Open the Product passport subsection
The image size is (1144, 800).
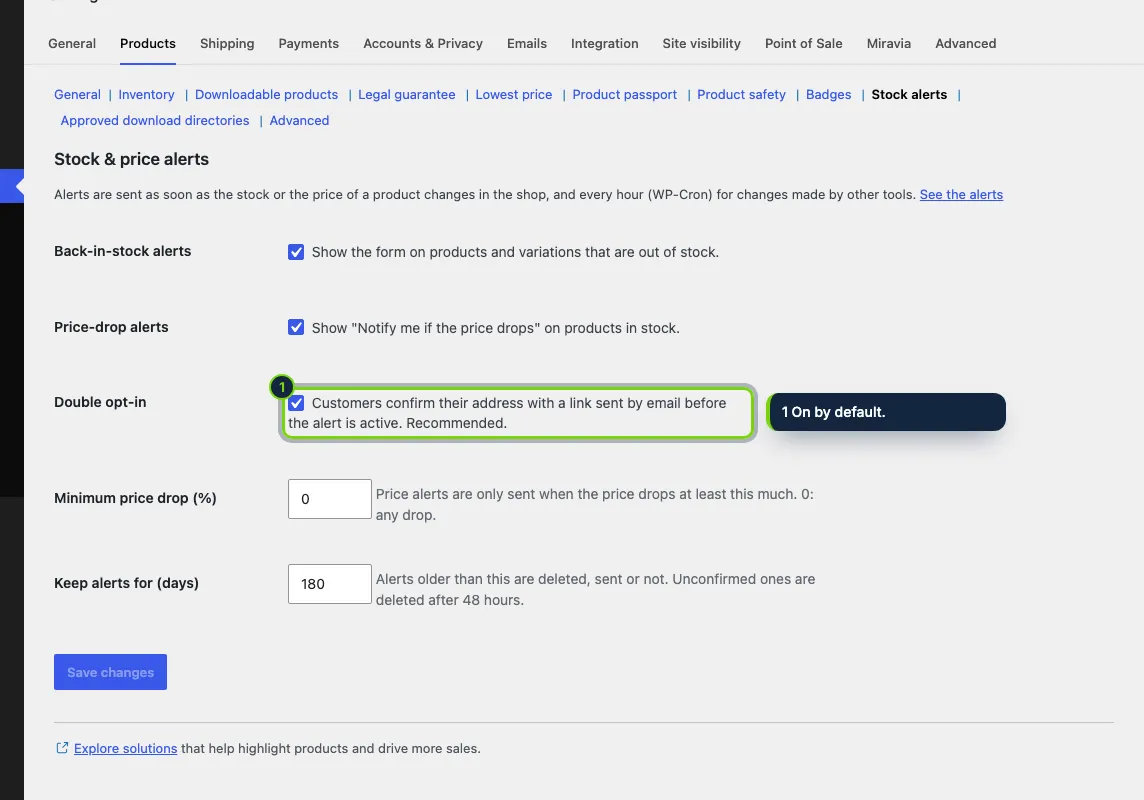(x=625, y=95)
